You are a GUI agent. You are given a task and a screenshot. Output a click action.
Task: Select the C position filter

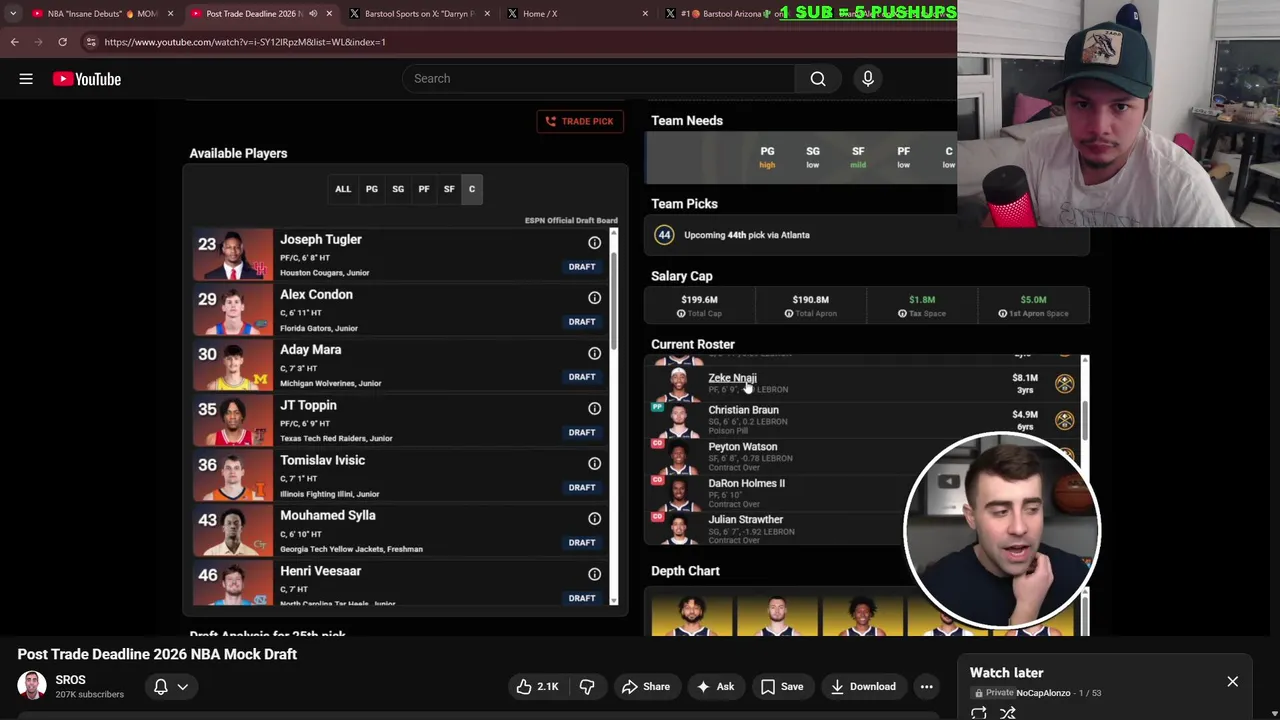pos(472,189)
